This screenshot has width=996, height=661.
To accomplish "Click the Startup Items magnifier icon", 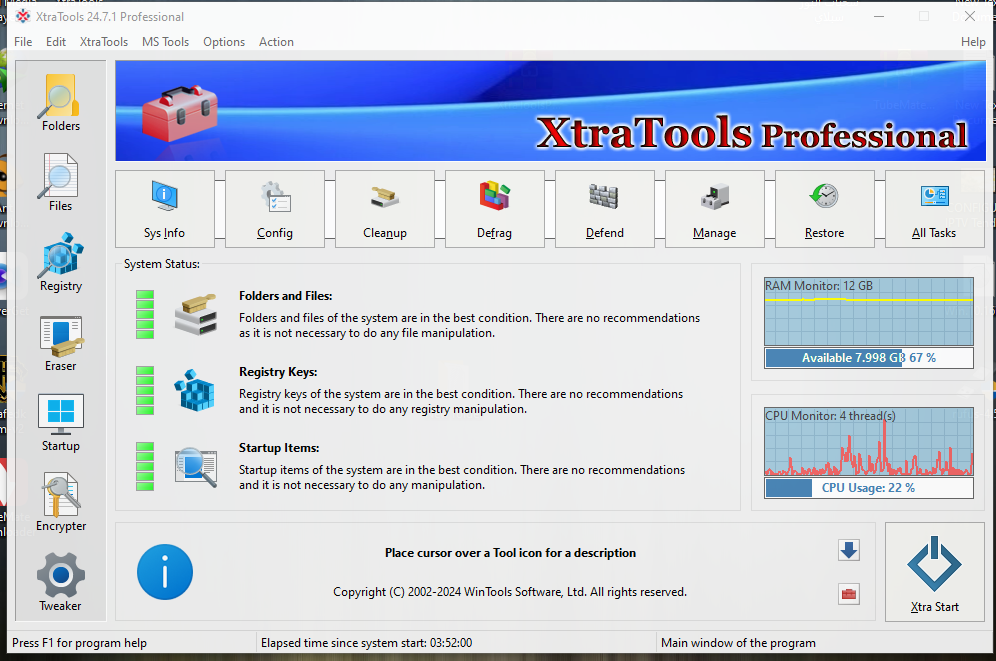I will click(196, 467).
